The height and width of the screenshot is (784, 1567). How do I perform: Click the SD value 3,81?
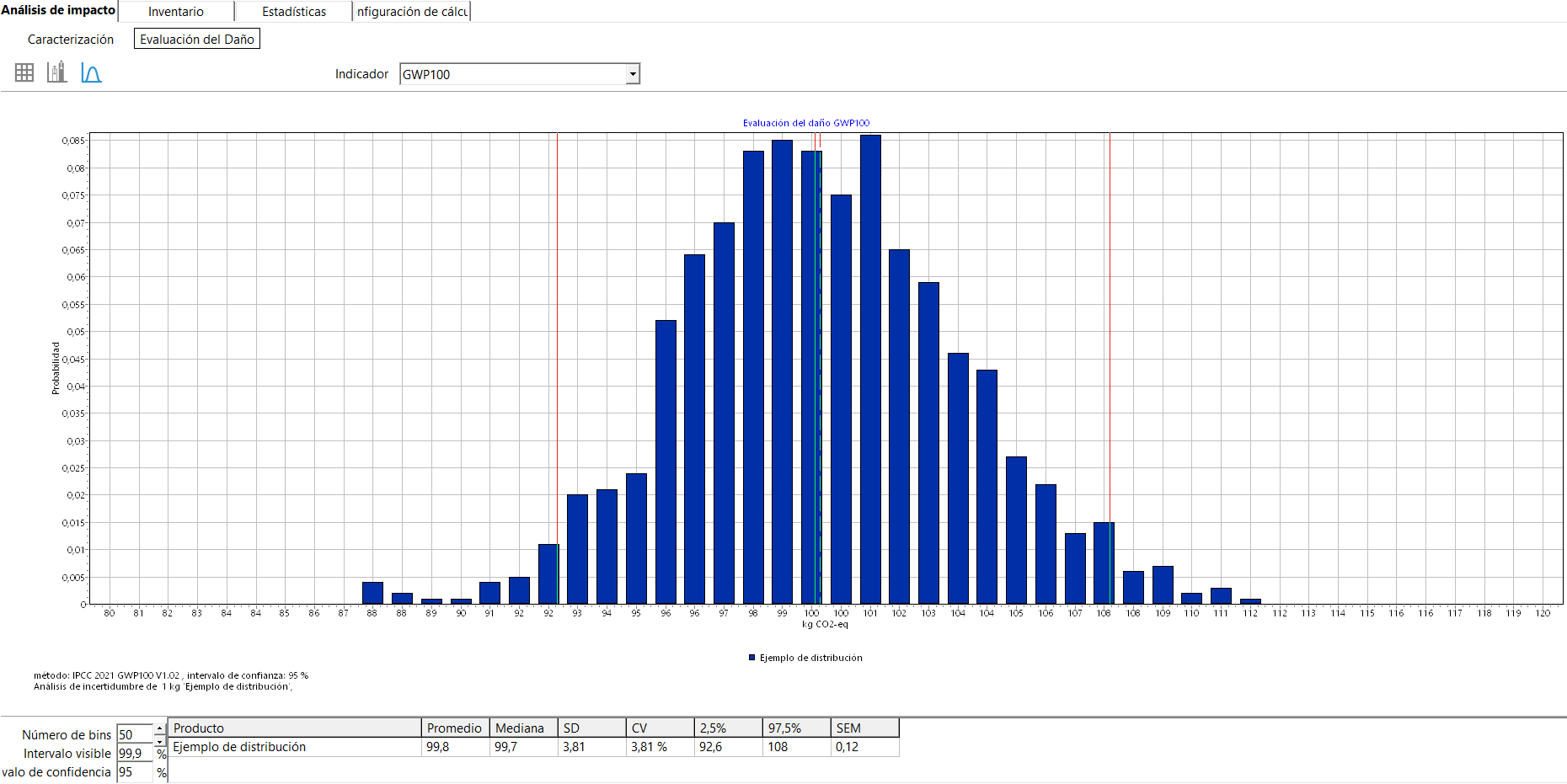591,747
